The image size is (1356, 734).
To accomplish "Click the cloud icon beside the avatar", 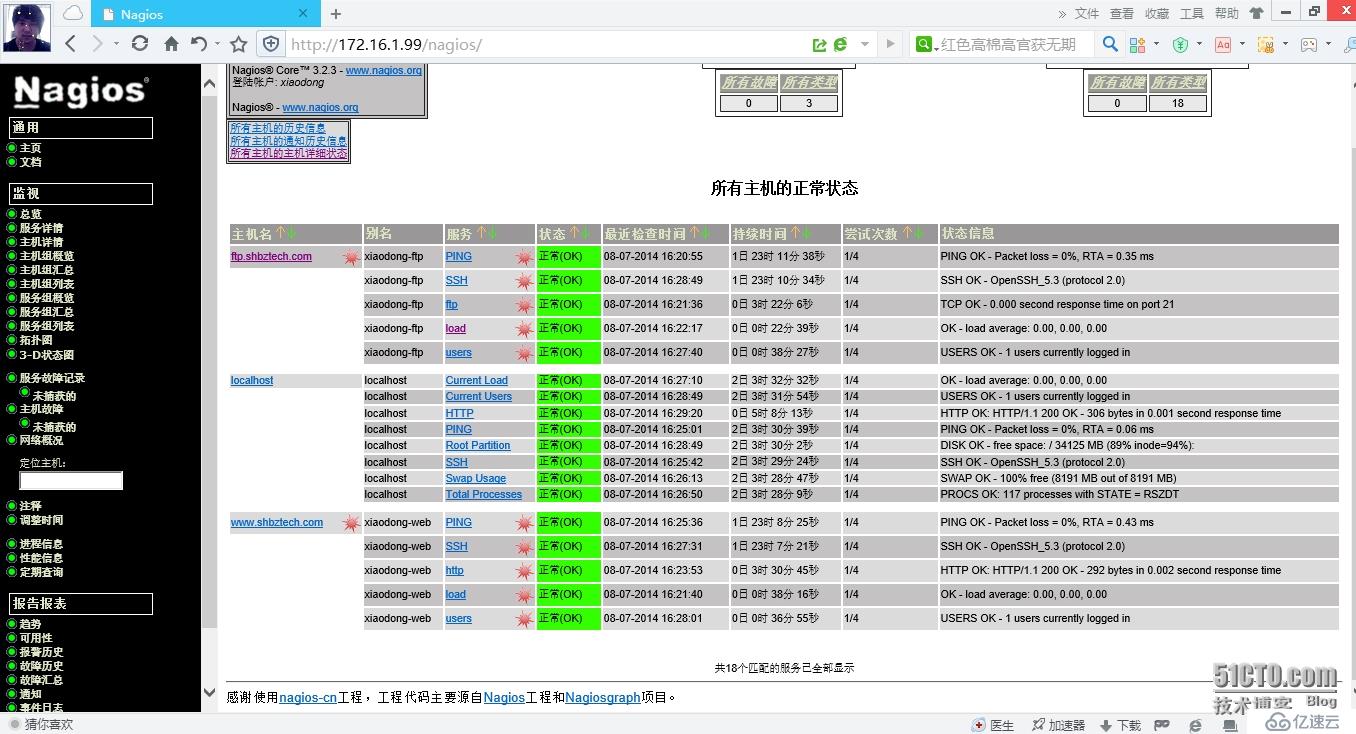I will click(73, 13).
